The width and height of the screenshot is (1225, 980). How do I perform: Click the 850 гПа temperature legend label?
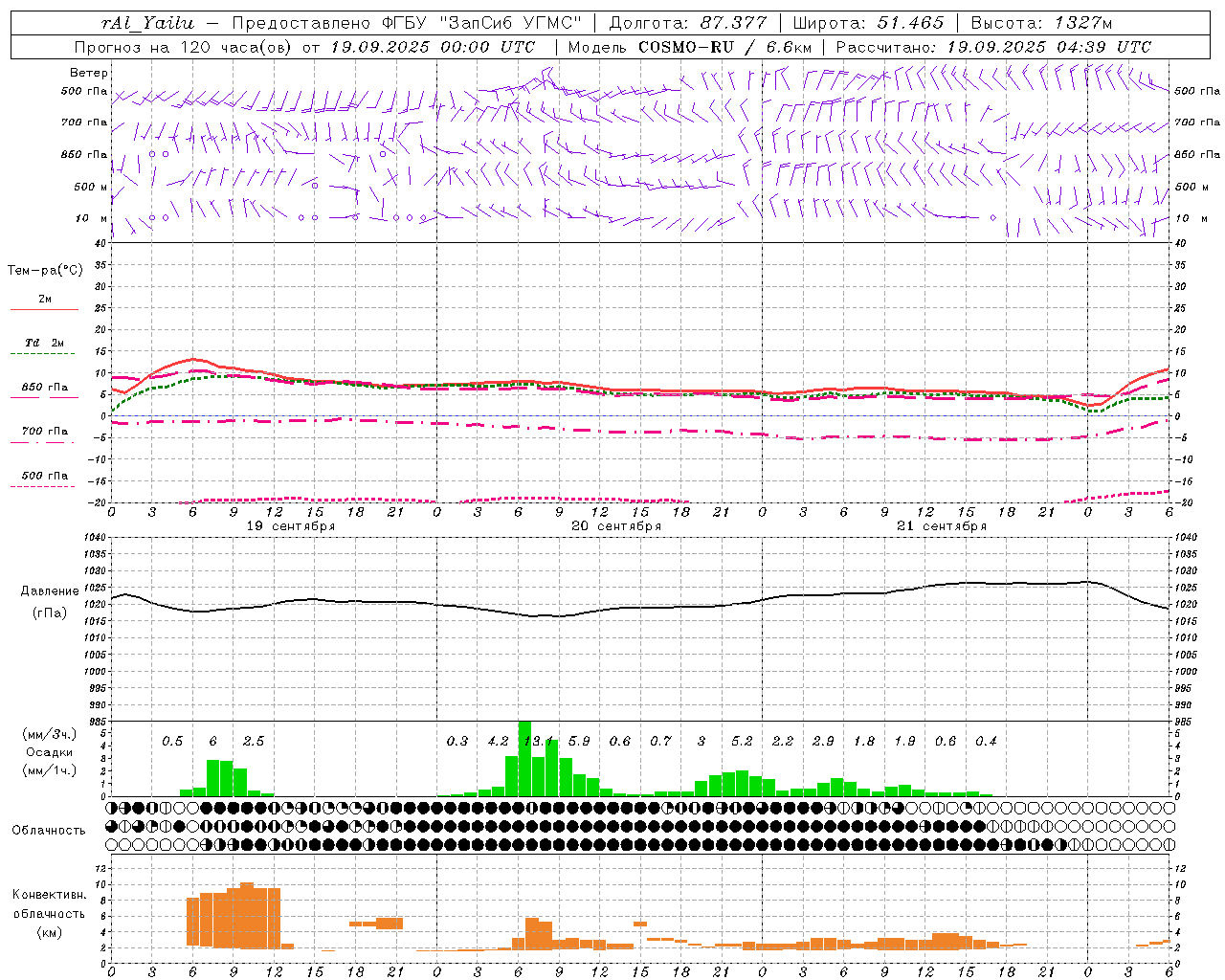[x=44, y=388]
